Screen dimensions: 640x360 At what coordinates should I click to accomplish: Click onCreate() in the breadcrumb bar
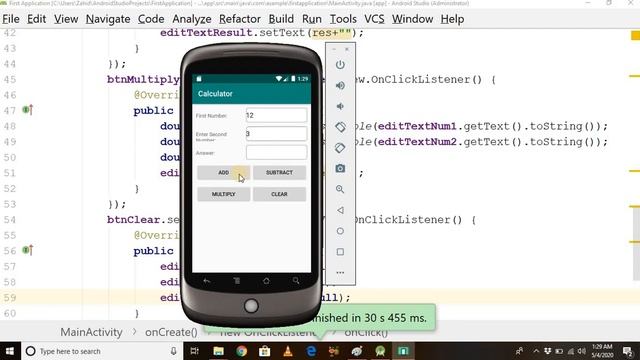point(171,332)
